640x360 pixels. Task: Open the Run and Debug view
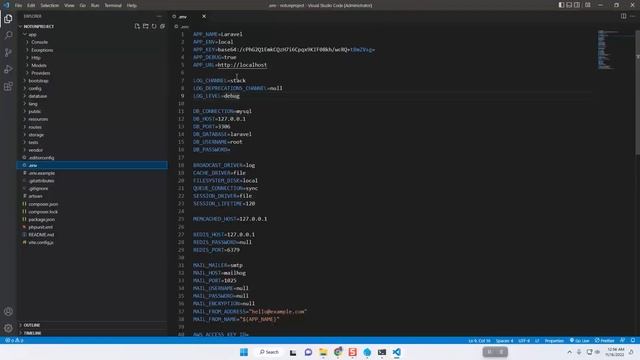(x=8, y=69)
